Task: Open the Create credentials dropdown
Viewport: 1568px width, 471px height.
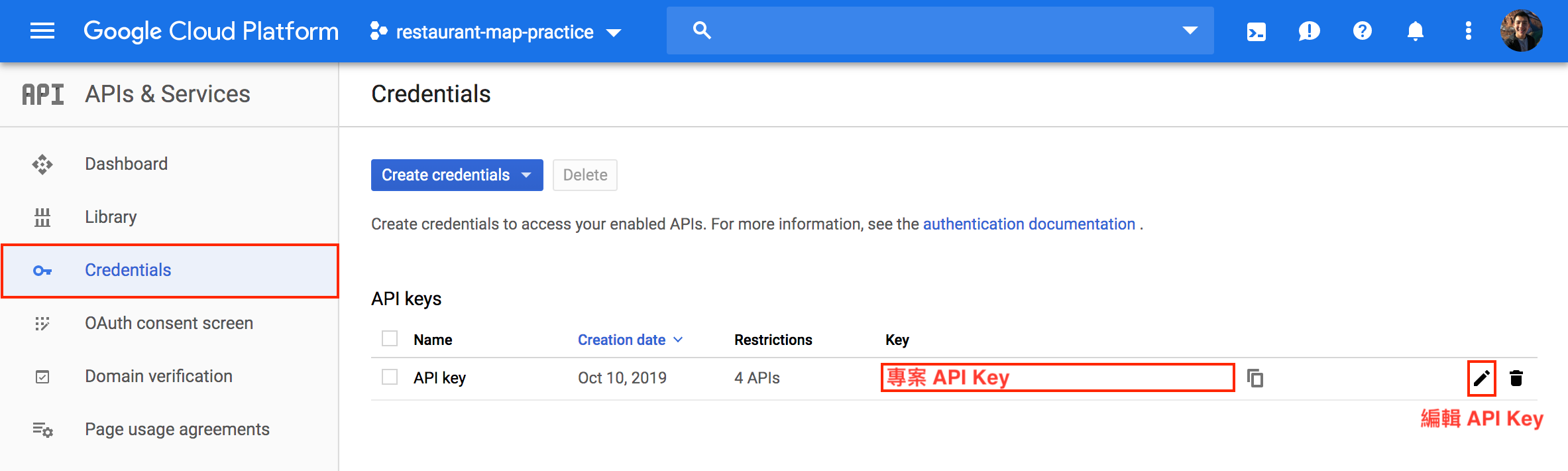Action: [457, 175]
